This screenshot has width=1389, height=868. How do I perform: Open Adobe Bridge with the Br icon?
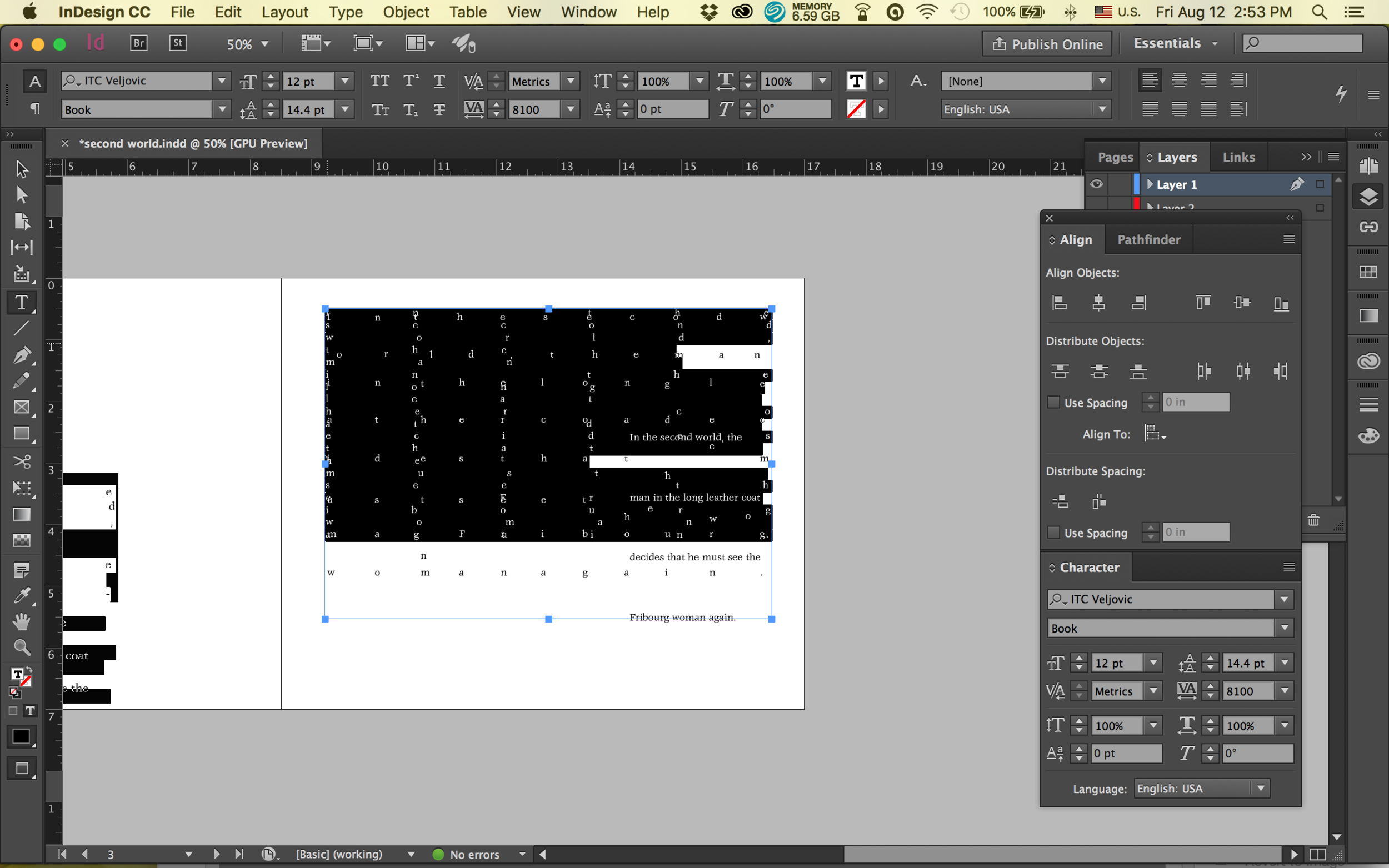point(138,43)
